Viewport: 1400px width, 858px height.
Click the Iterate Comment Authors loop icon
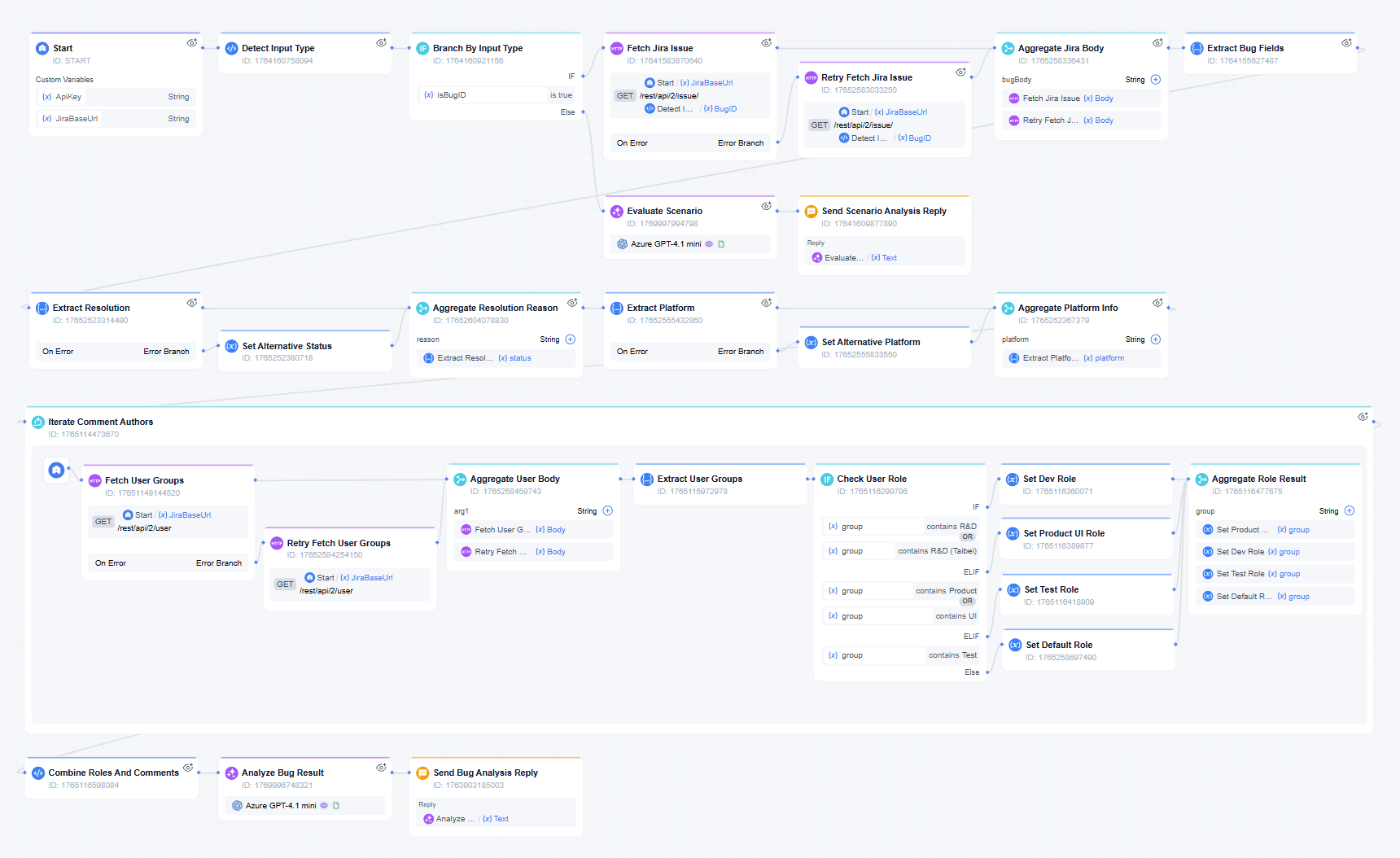[x=38, y=422]
